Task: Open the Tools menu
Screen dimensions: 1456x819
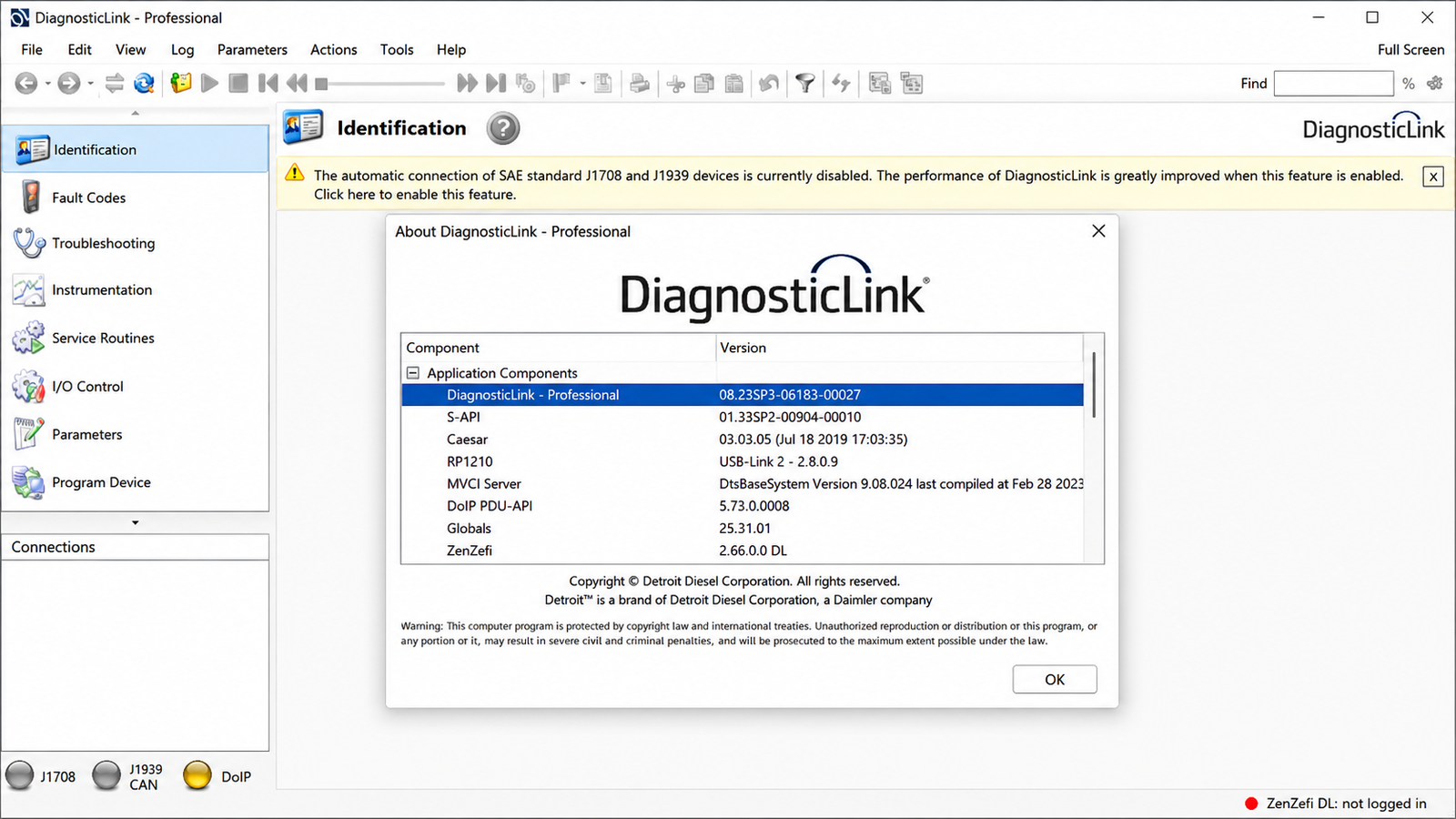Action: (x=397, y=50)
